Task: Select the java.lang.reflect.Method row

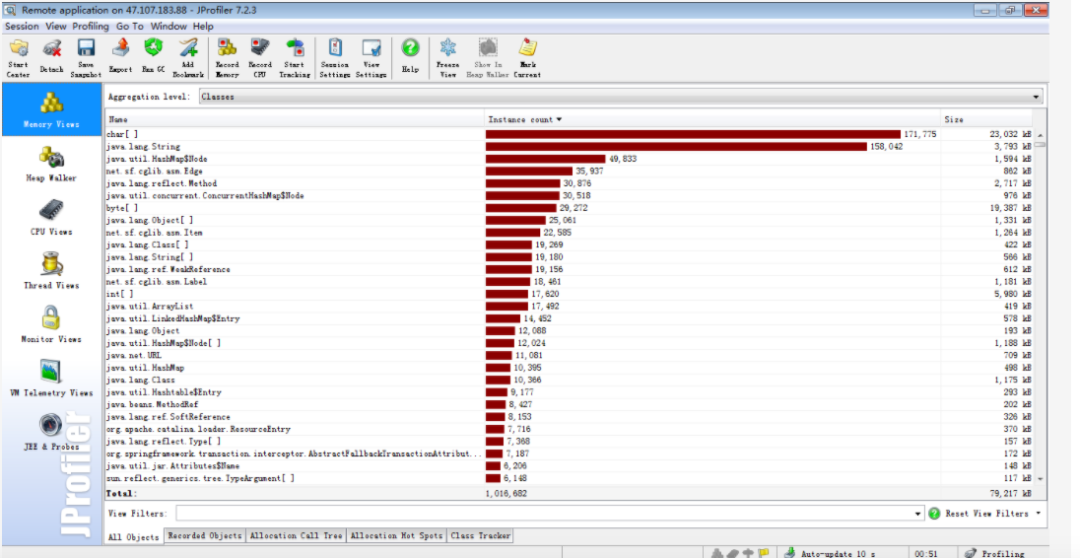Action: point(569,183)
